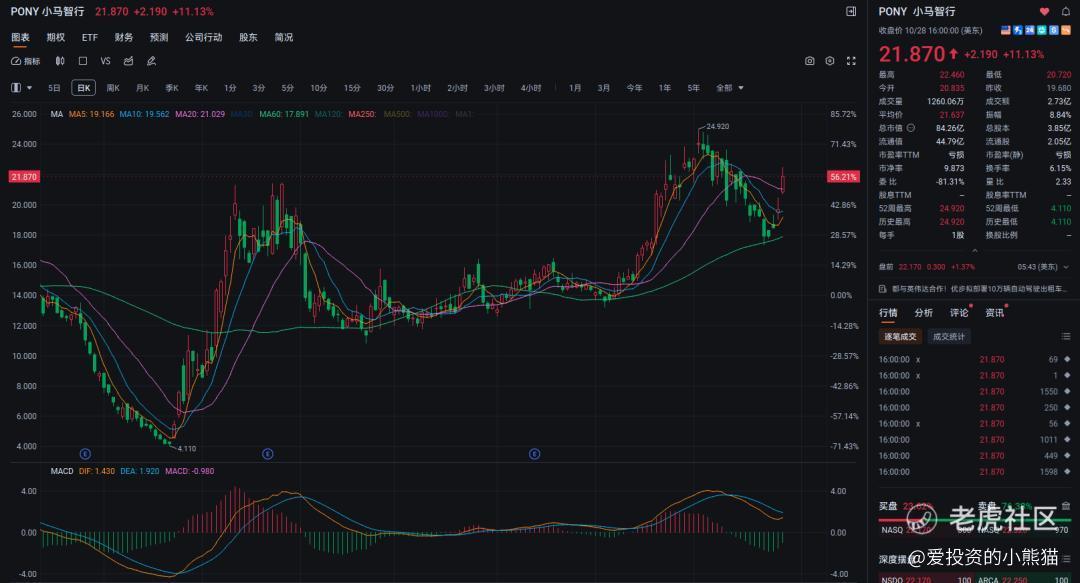Click the third E earnings marker on chart
This screenshot has height=583, width=1080.
pos(534,453)
